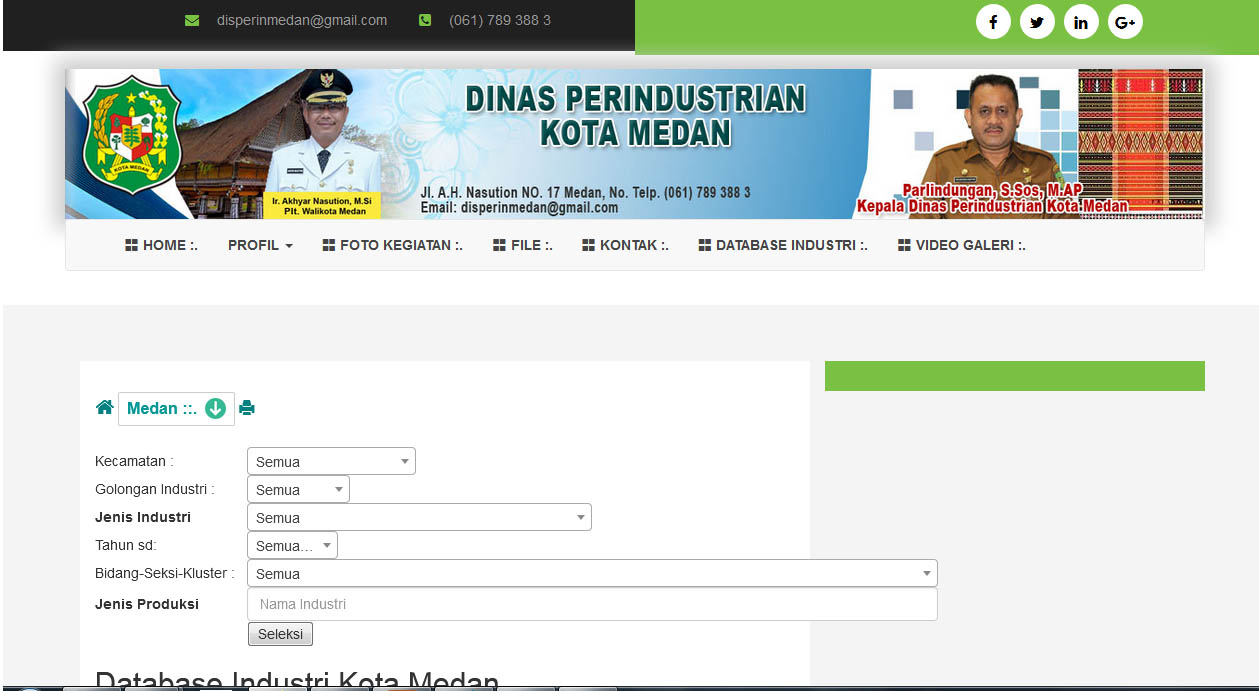1259x691 pixels.
Task: Open the Twitter social icon
Action: point(1037,22)
